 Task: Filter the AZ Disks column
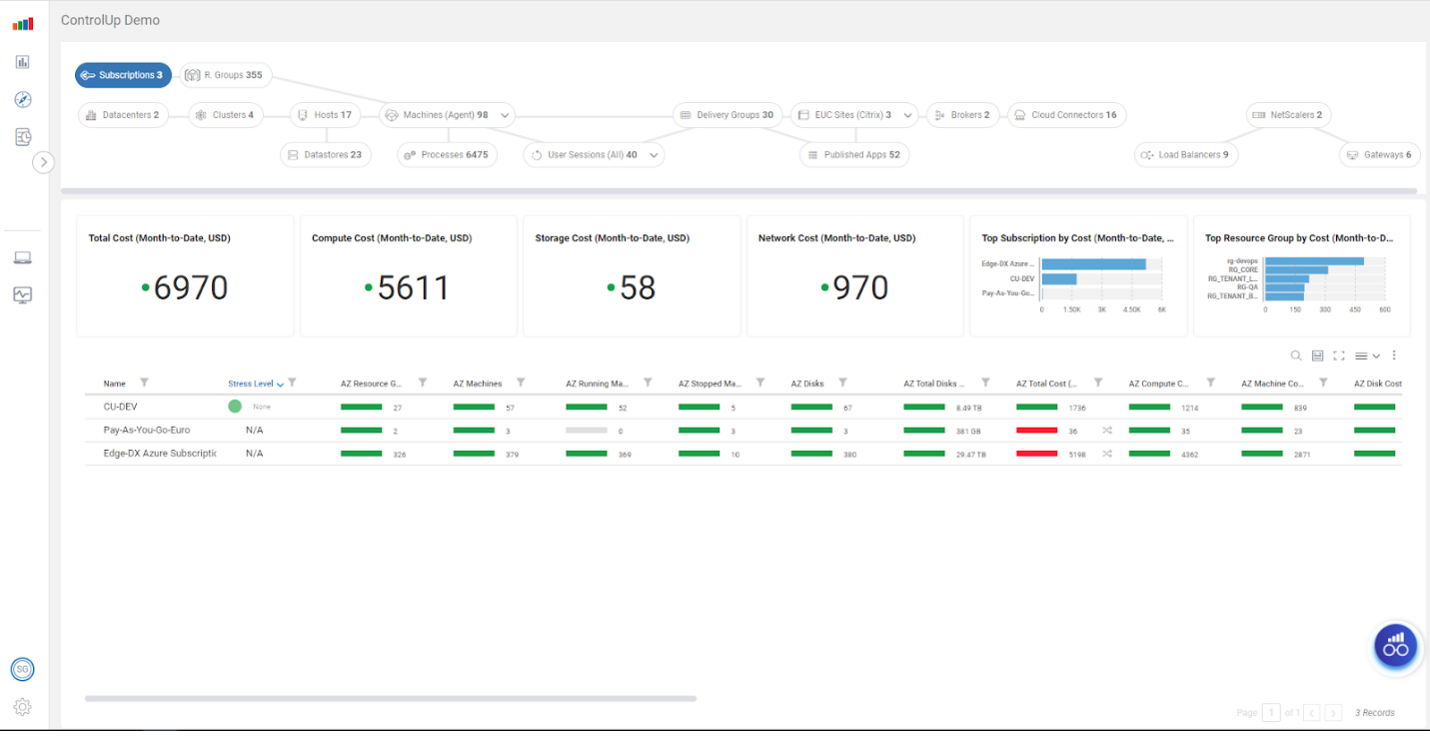coord(842,383)
